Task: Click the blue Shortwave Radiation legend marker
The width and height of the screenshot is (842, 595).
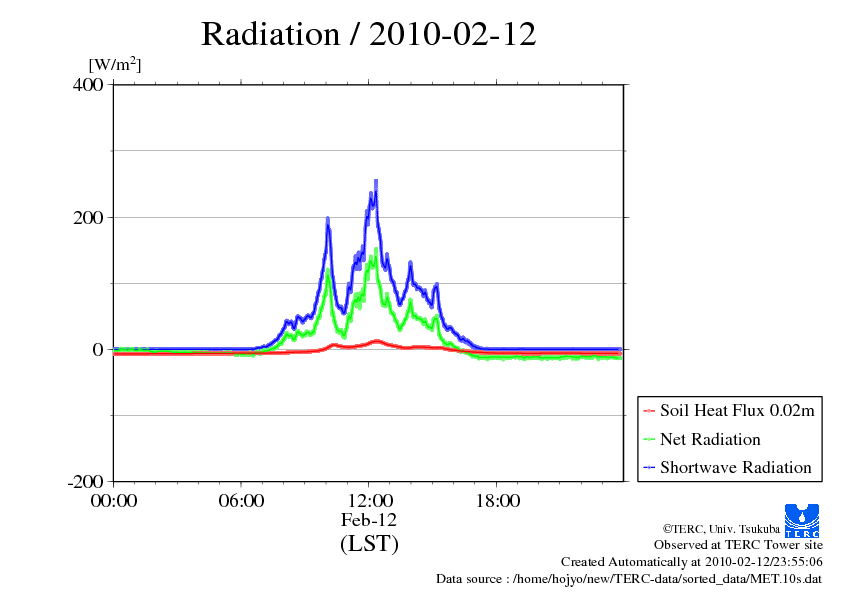Action: (649, 468)
